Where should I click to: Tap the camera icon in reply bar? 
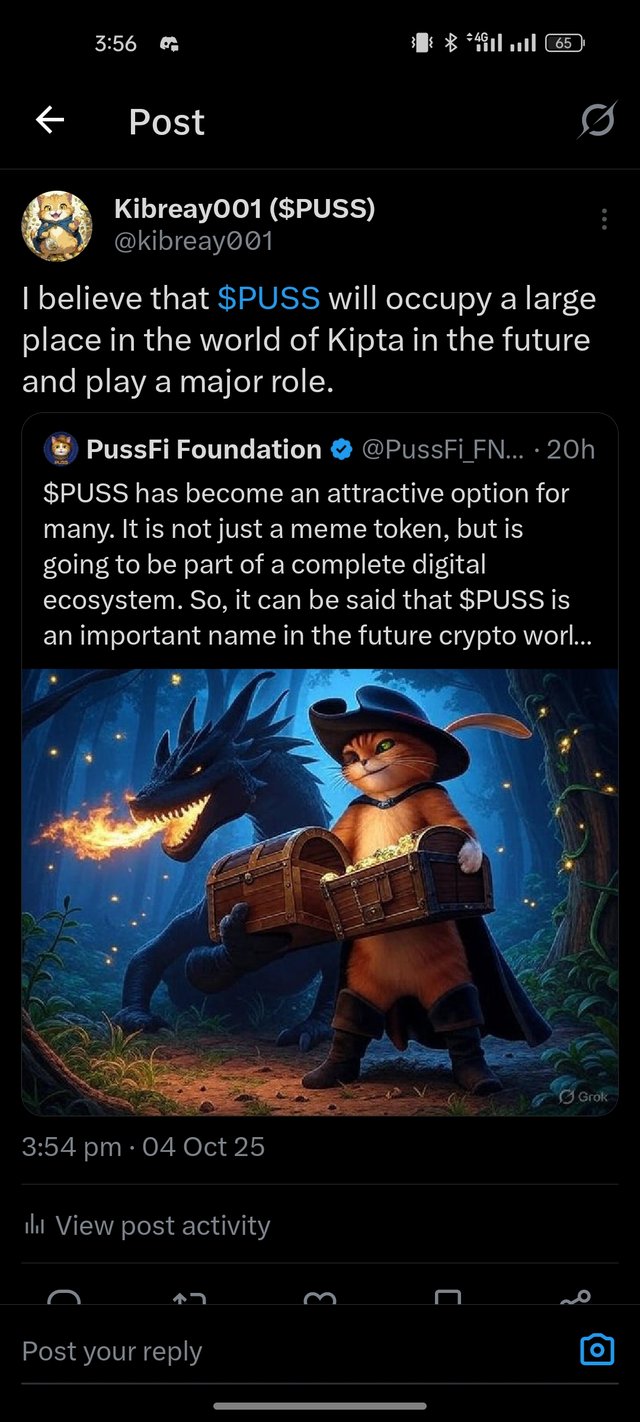tap(597, 1351)
